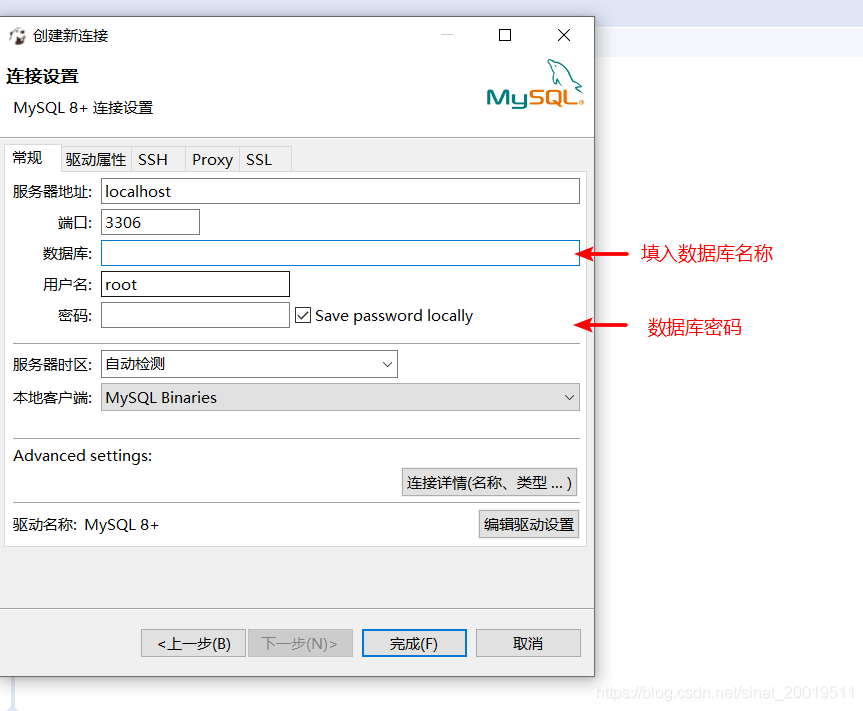Click the 连接详情 connection details button

point(489,482)
